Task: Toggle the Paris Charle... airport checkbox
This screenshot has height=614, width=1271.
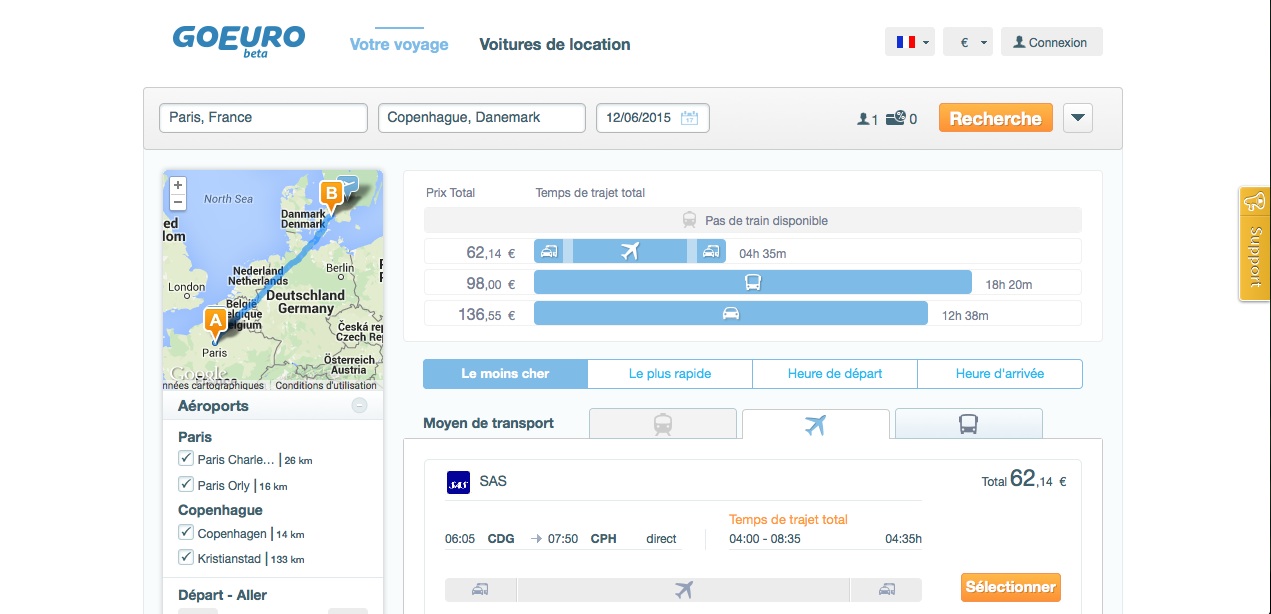Action: point(185,459)
